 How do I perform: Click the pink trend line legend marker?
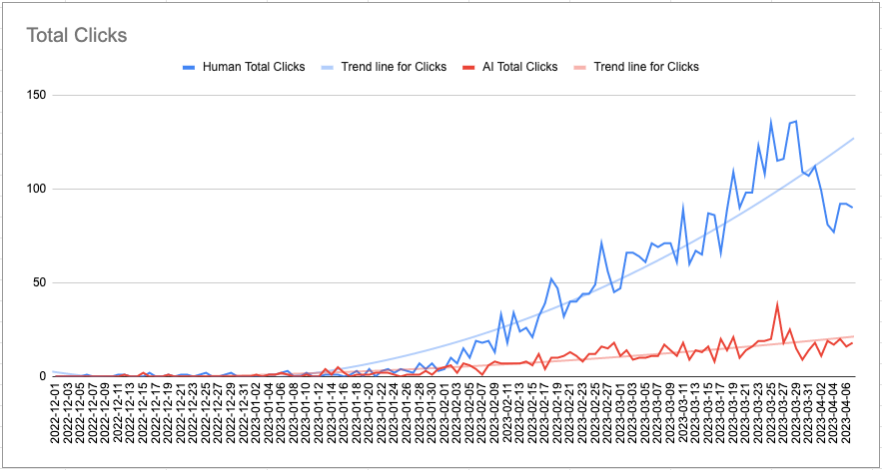(578, 67)
